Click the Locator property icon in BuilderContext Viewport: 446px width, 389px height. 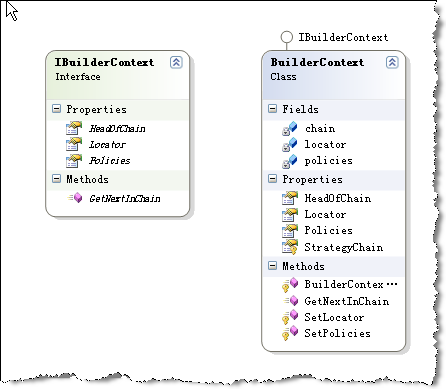[x=290, y=214]
